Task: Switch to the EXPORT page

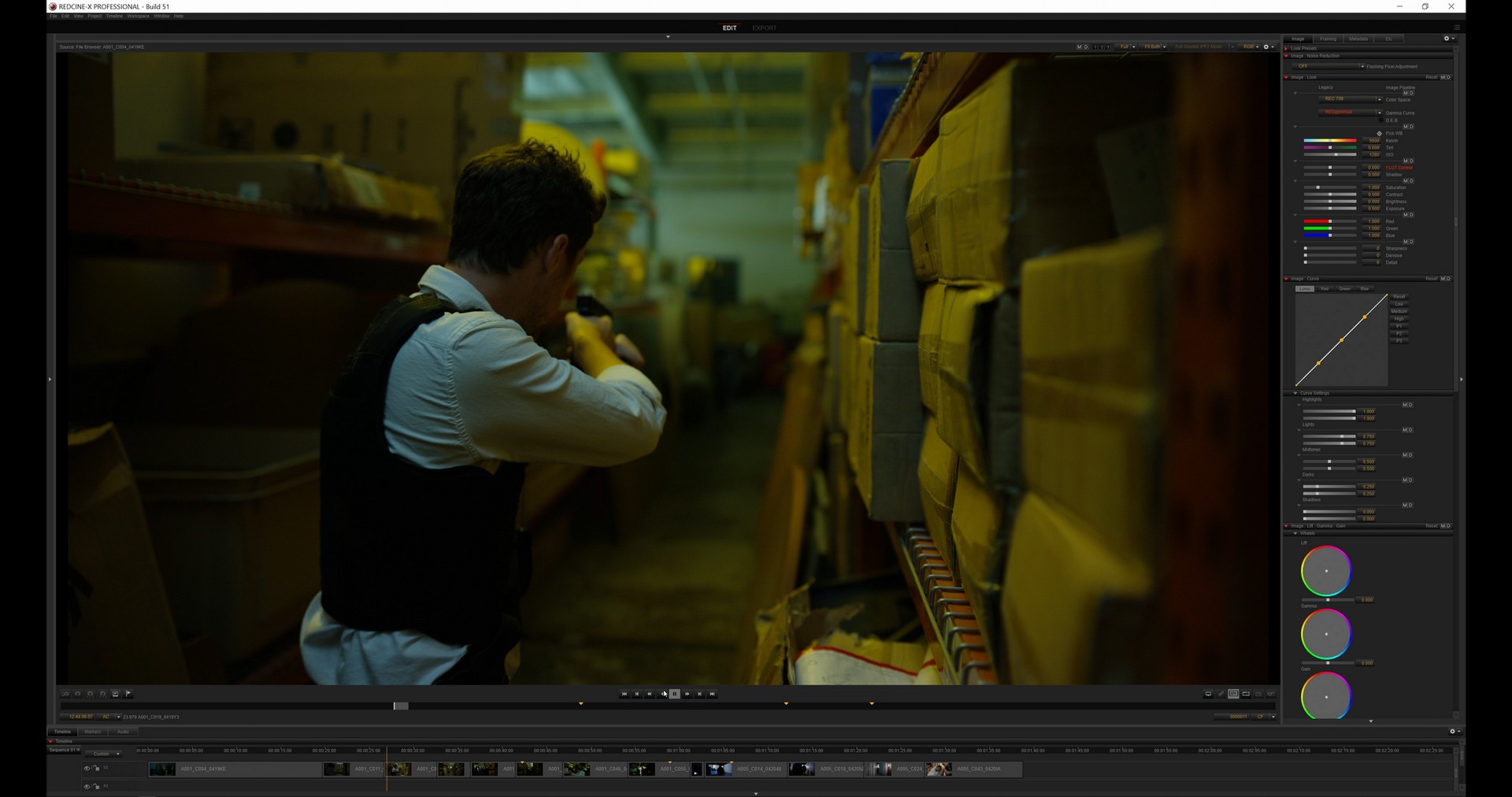Action: tap(764, 28)
